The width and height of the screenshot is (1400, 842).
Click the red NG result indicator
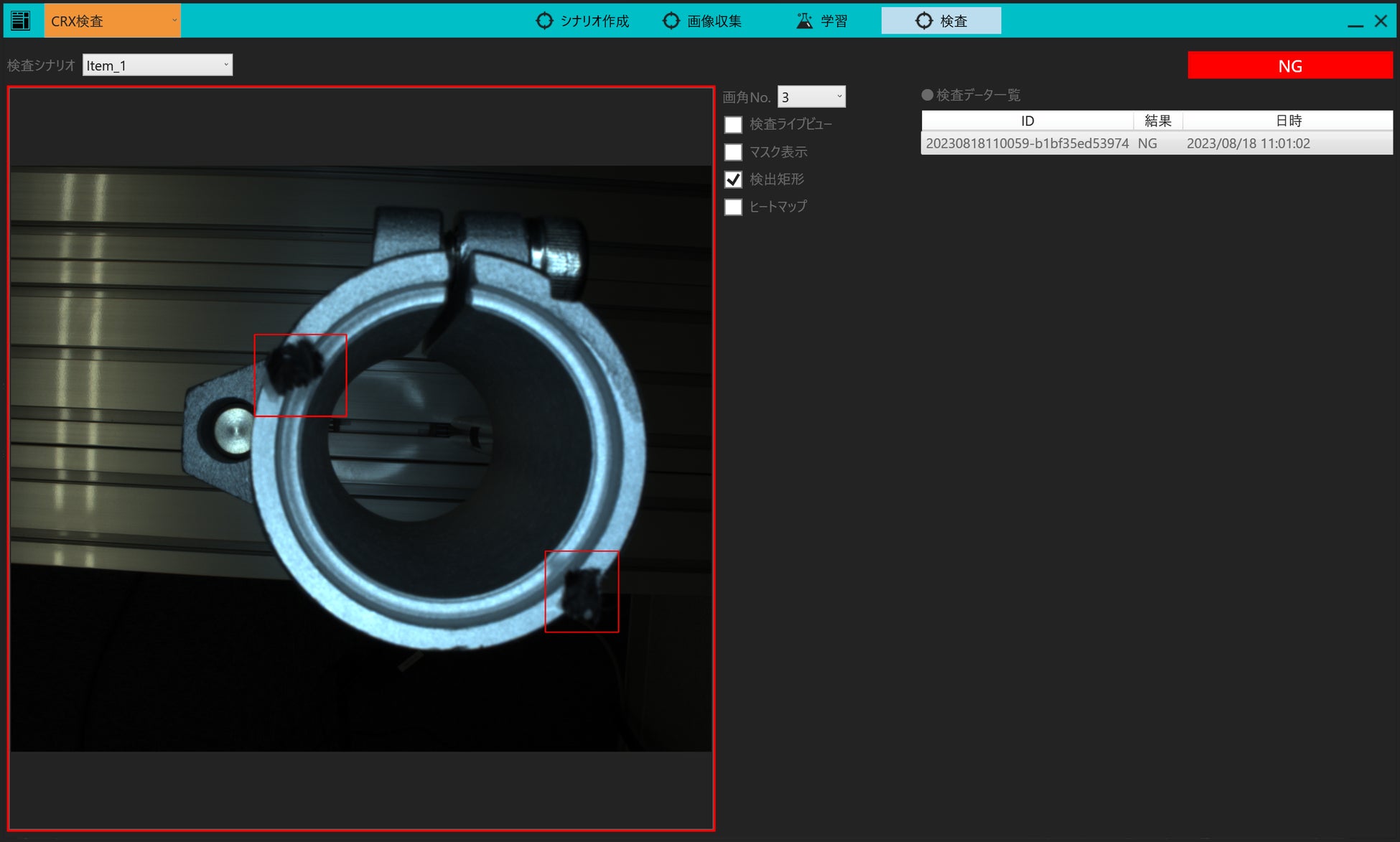pyautogui.click(x=1289, y=66)
